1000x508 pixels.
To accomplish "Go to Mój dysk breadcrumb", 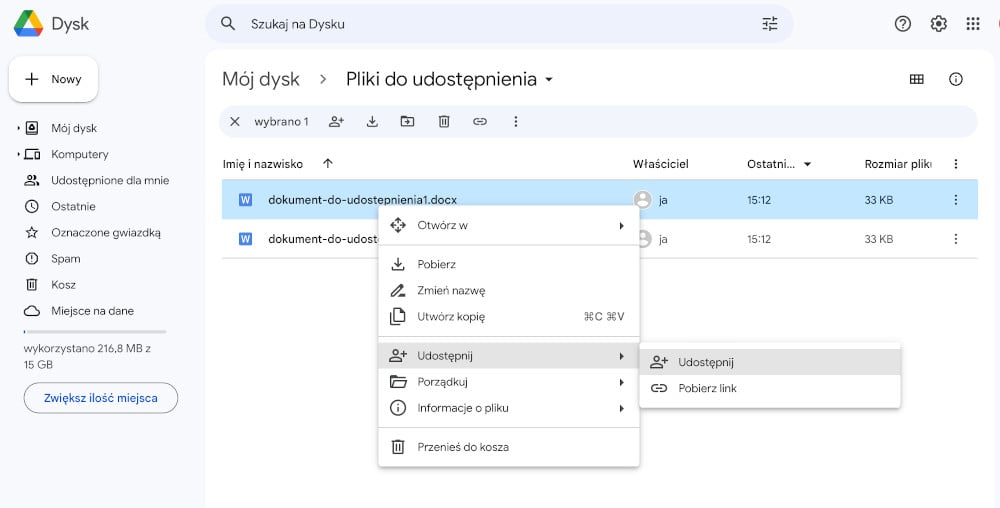I will coord(261,79).
